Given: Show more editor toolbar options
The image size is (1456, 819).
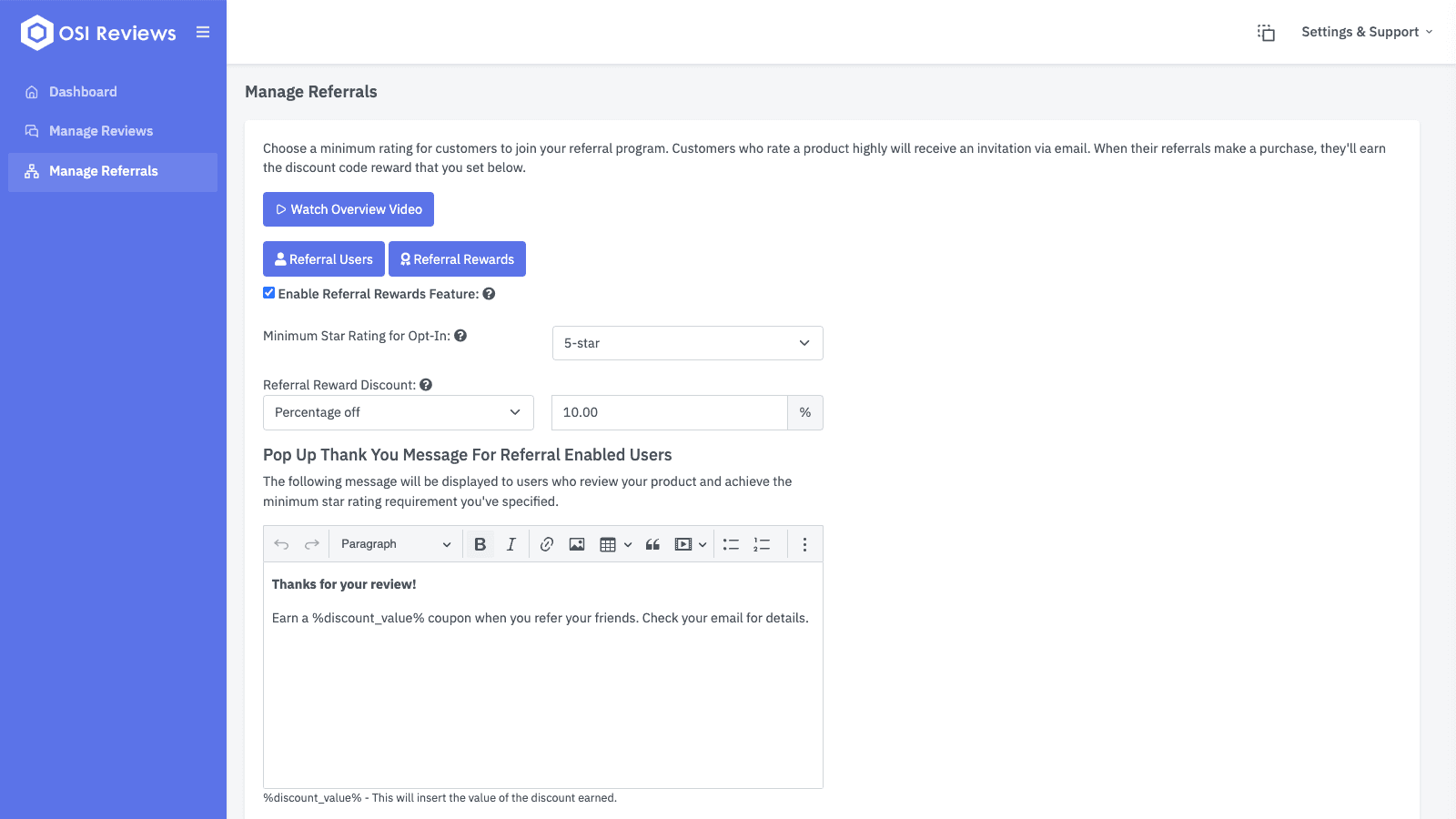Looking at the screenshot, I should 804,544.
